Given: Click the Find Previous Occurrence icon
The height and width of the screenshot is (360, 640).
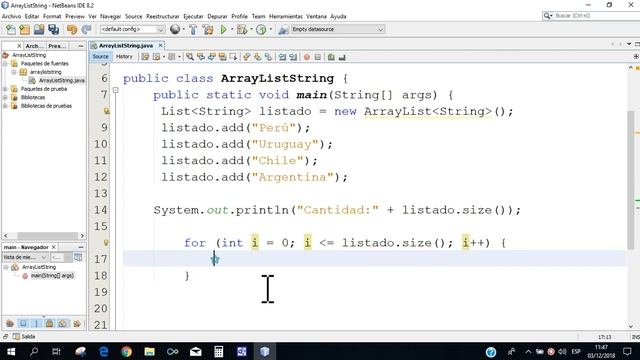Looking at the screenshot, I should click(201, 57).
